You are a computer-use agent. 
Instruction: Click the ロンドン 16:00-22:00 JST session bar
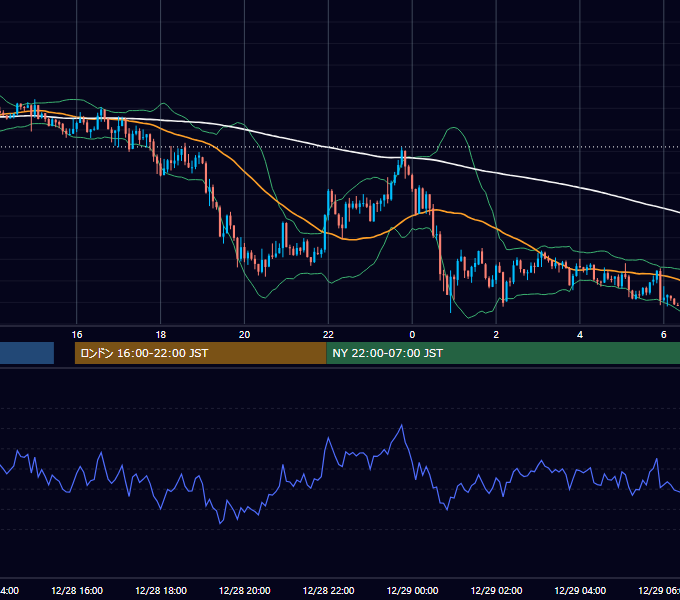[200, 353]
